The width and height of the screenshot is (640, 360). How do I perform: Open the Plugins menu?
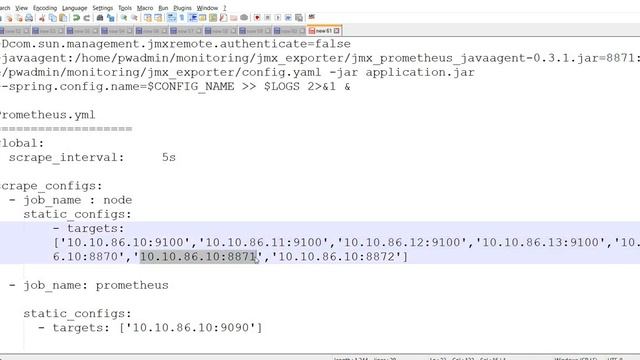tap(182, 8)
